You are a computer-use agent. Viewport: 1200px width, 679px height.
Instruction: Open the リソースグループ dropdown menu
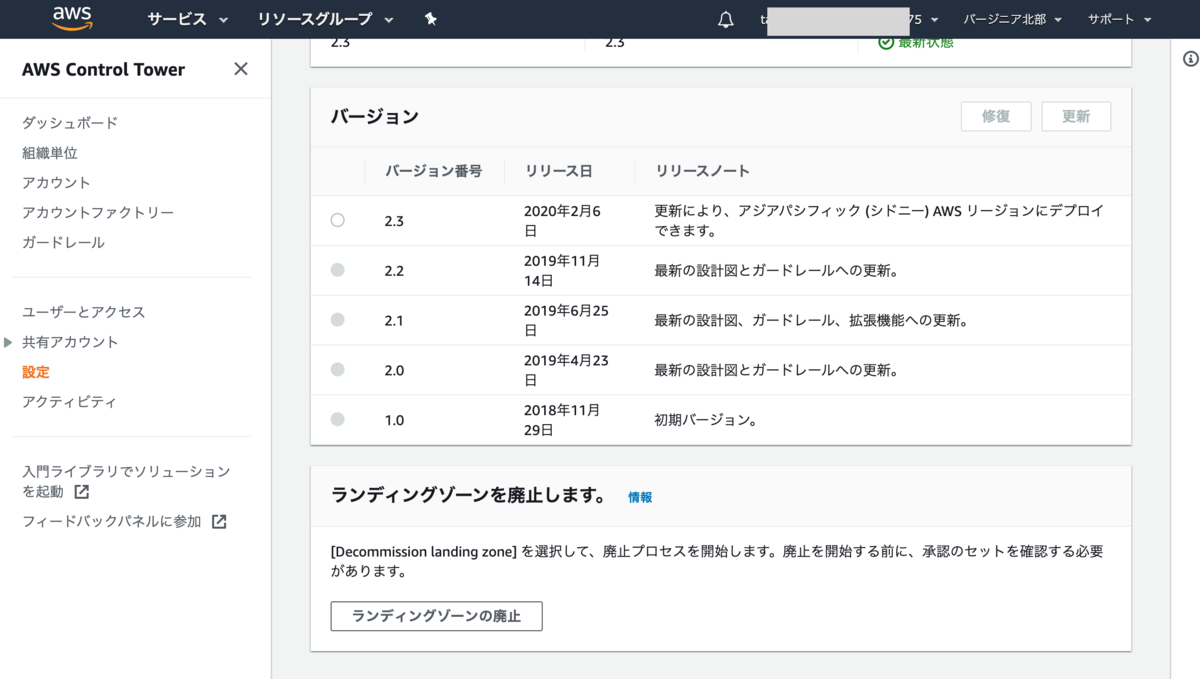coord(325,19)
